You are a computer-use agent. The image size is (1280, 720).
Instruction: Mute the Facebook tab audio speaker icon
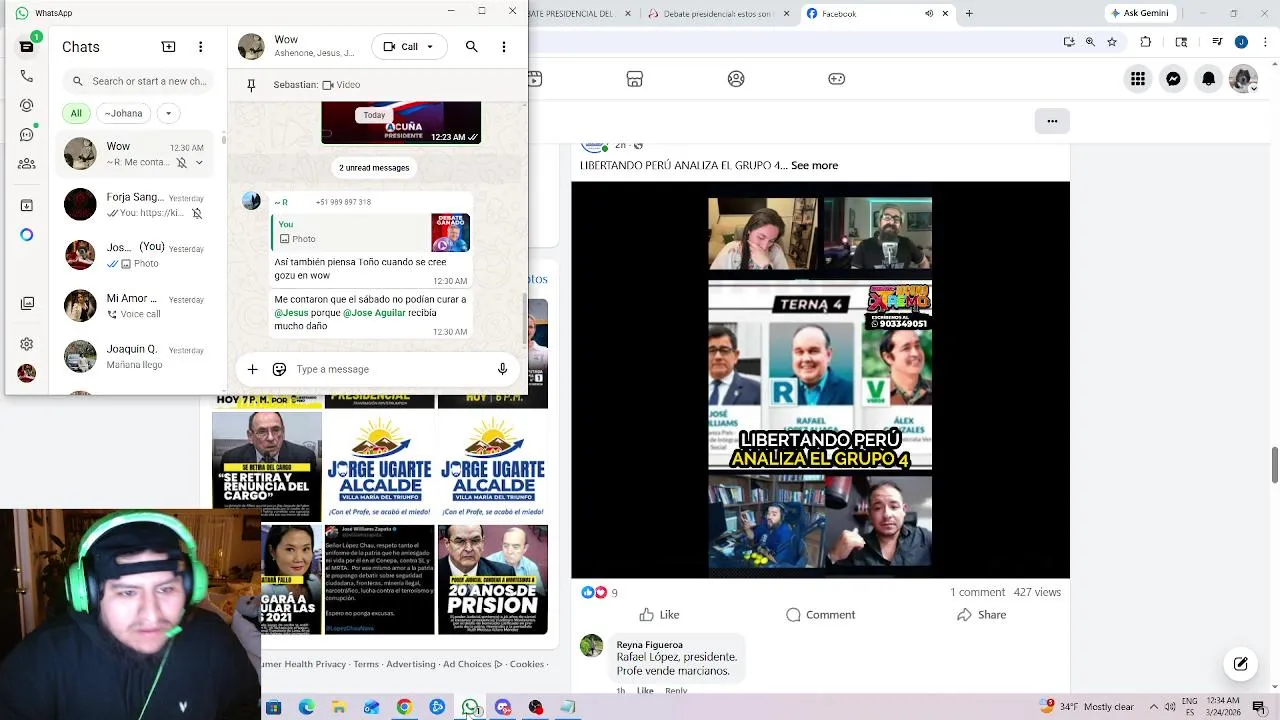(x=929, y=13)
